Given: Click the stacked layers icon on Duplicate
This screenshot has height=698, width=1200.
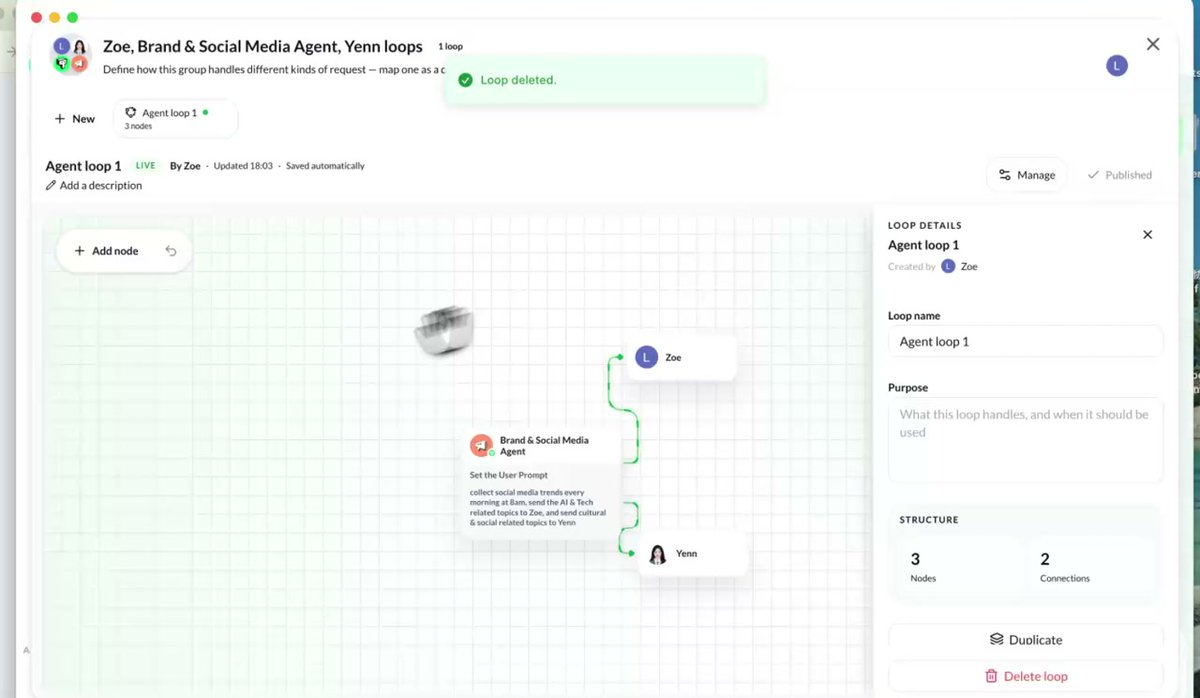Looking at the screenshot, I should [x=996, y=639].
